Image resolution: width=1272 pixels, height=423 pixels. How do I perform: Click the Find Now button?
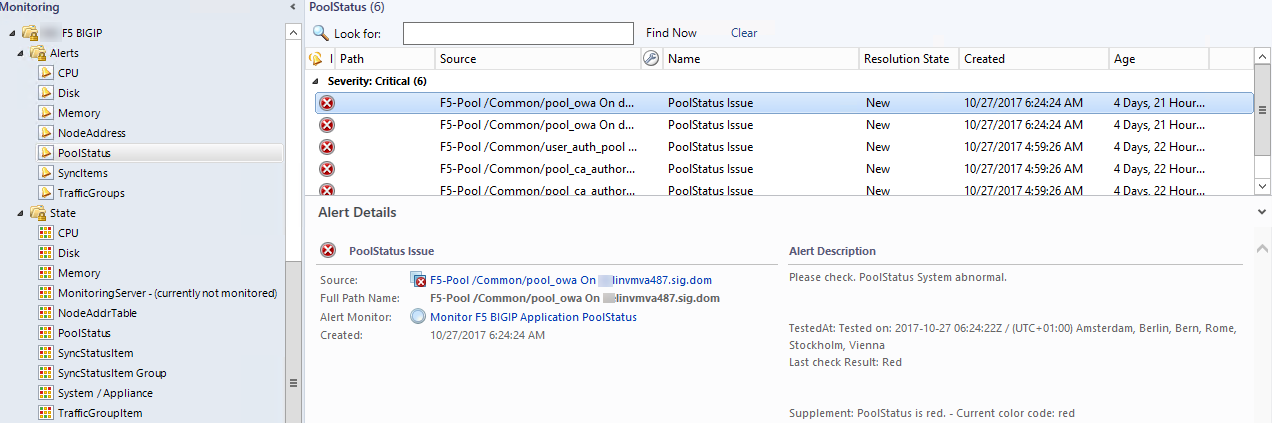(x=671, y=33)
